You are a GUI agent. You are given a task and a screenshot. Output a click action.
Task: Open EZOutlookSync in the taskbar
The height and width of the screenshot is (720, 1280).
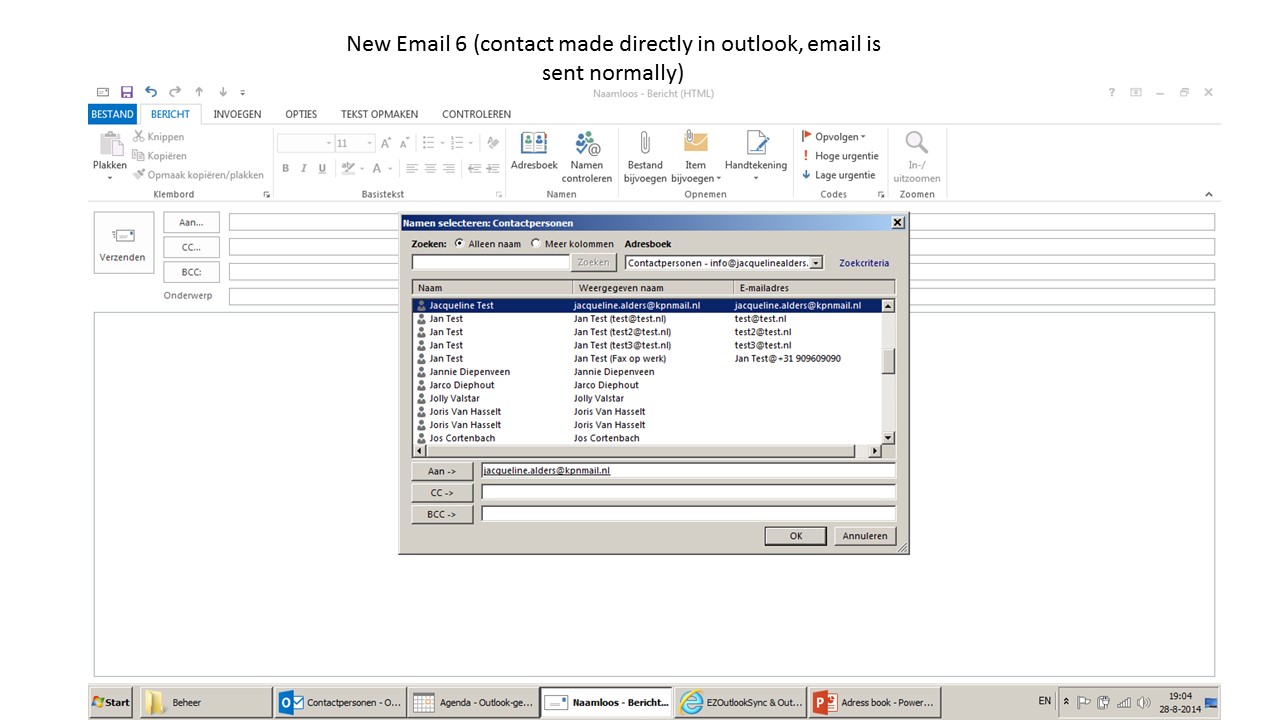click(740, 702)
